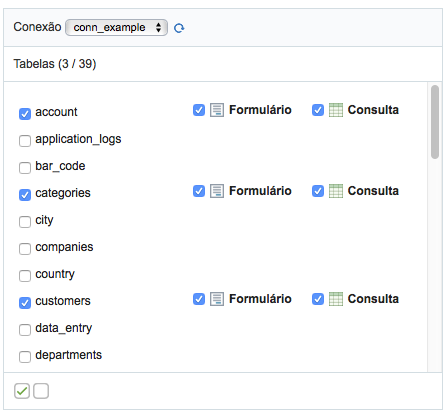447x415 pixels.
Task: Enable the application_logs table checkbox
Action: click(x=25, y=141)
